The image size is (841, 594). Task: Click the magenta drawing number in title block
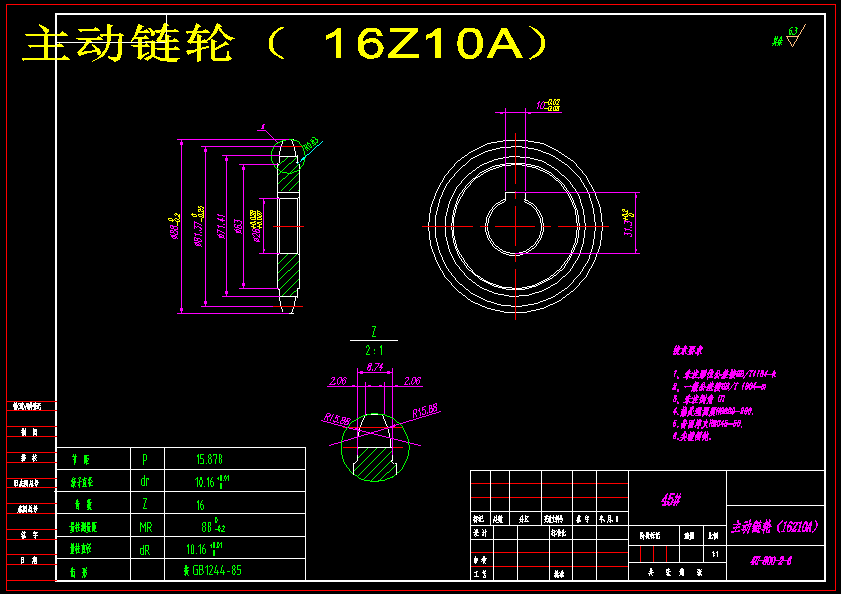click(771, 561)
